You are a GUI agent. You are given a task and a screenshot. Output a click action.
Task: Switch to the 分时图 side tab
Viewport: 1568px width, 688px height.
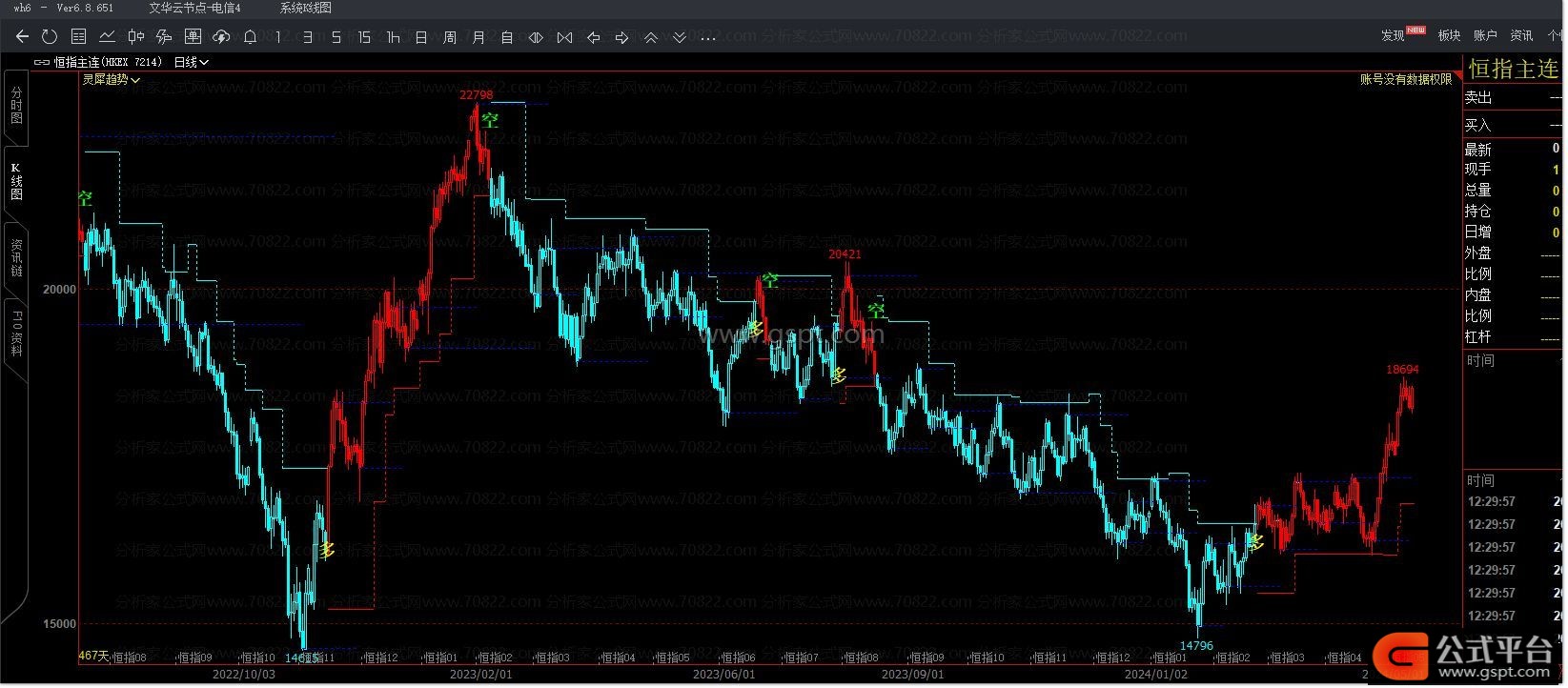coord(16,105)
